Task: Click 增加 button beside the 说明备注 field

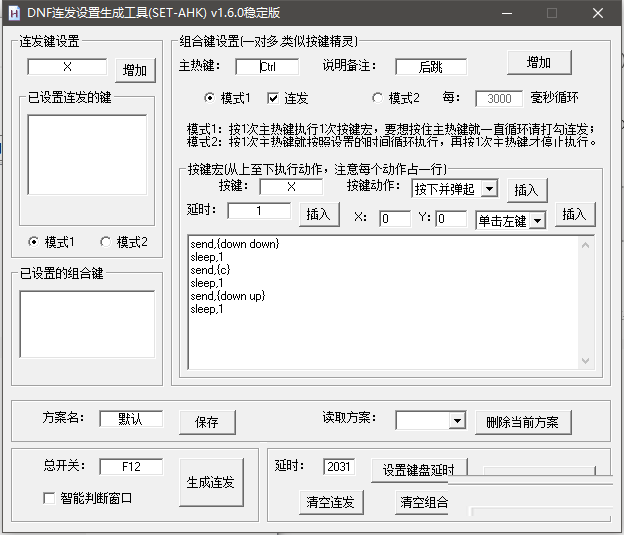Action: click(x=539, y=62)
